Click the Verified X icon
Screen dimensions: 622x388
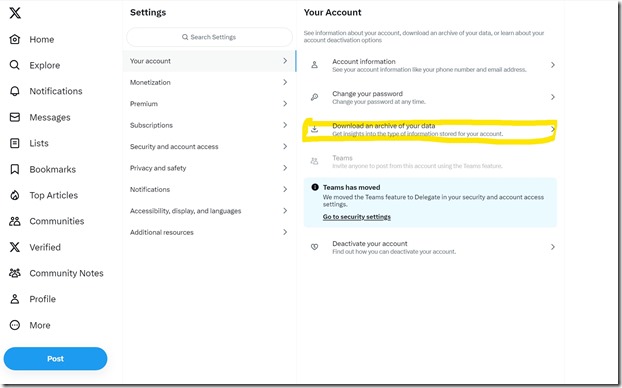click(15, 247)
